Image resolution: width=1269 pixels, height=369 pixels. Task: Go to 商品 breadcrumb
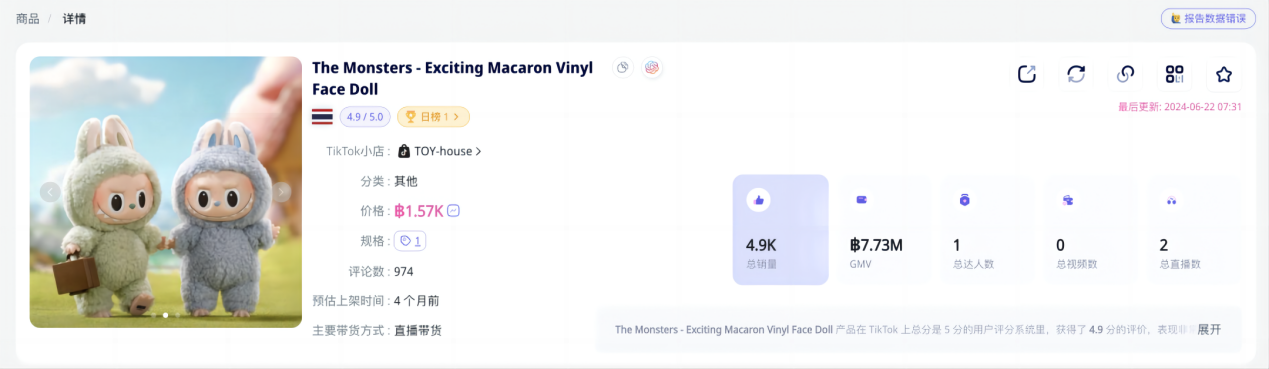(28, 18)
